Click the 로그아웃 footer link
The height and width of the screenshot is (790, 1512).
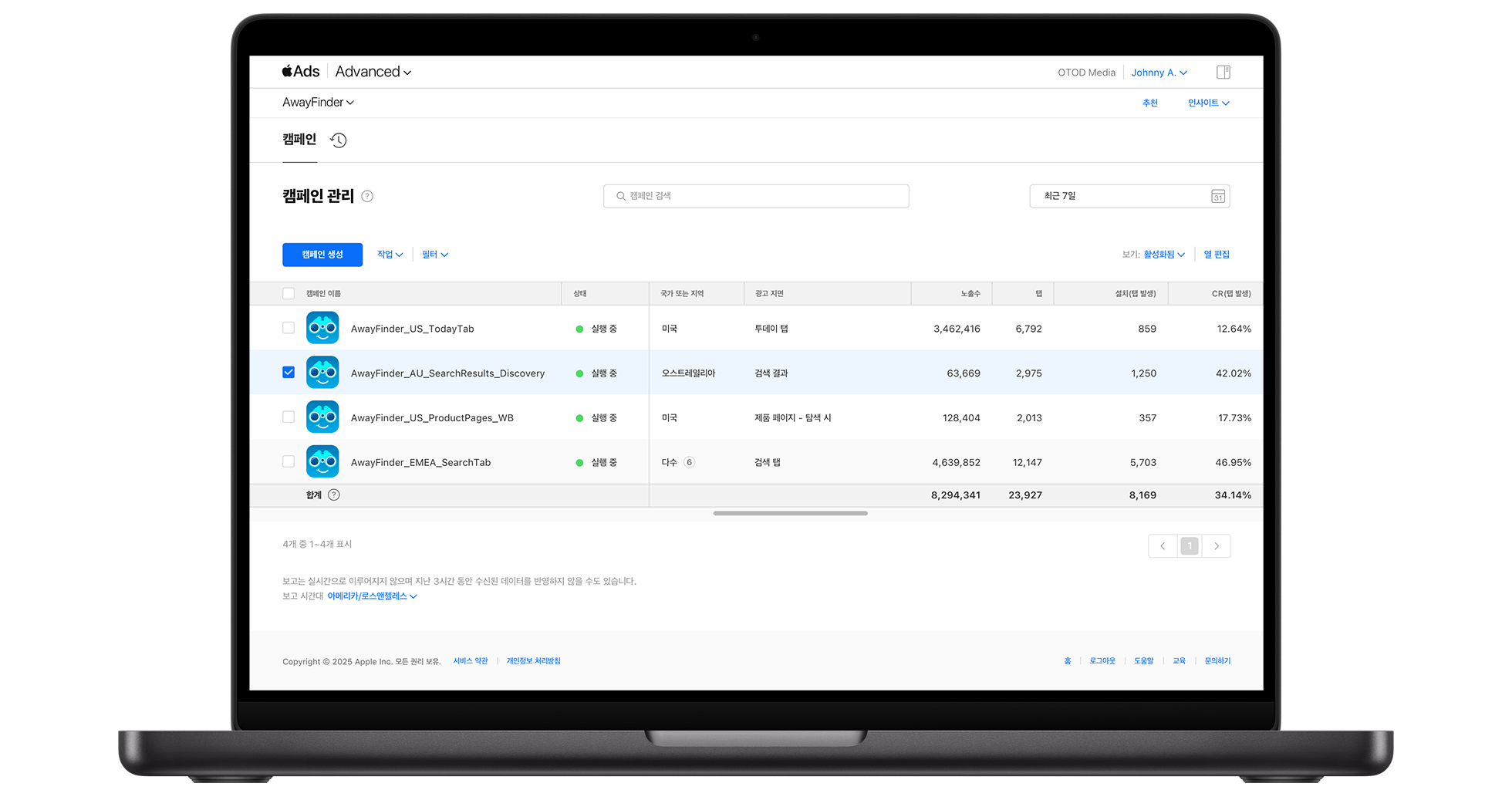coord(1102,661)
